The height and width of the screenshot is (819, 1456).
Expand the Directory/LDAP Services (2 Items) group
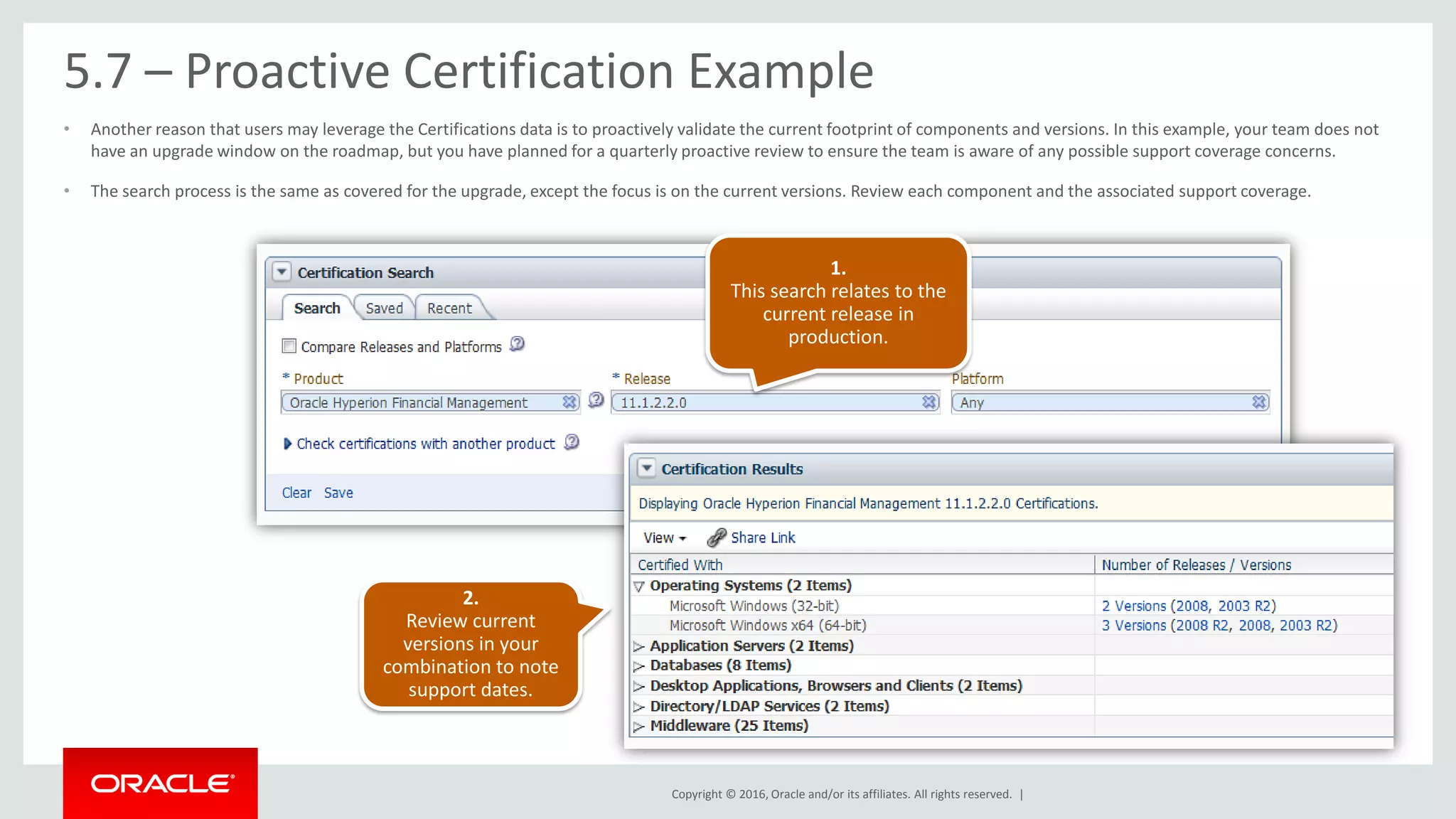(638, 707)
